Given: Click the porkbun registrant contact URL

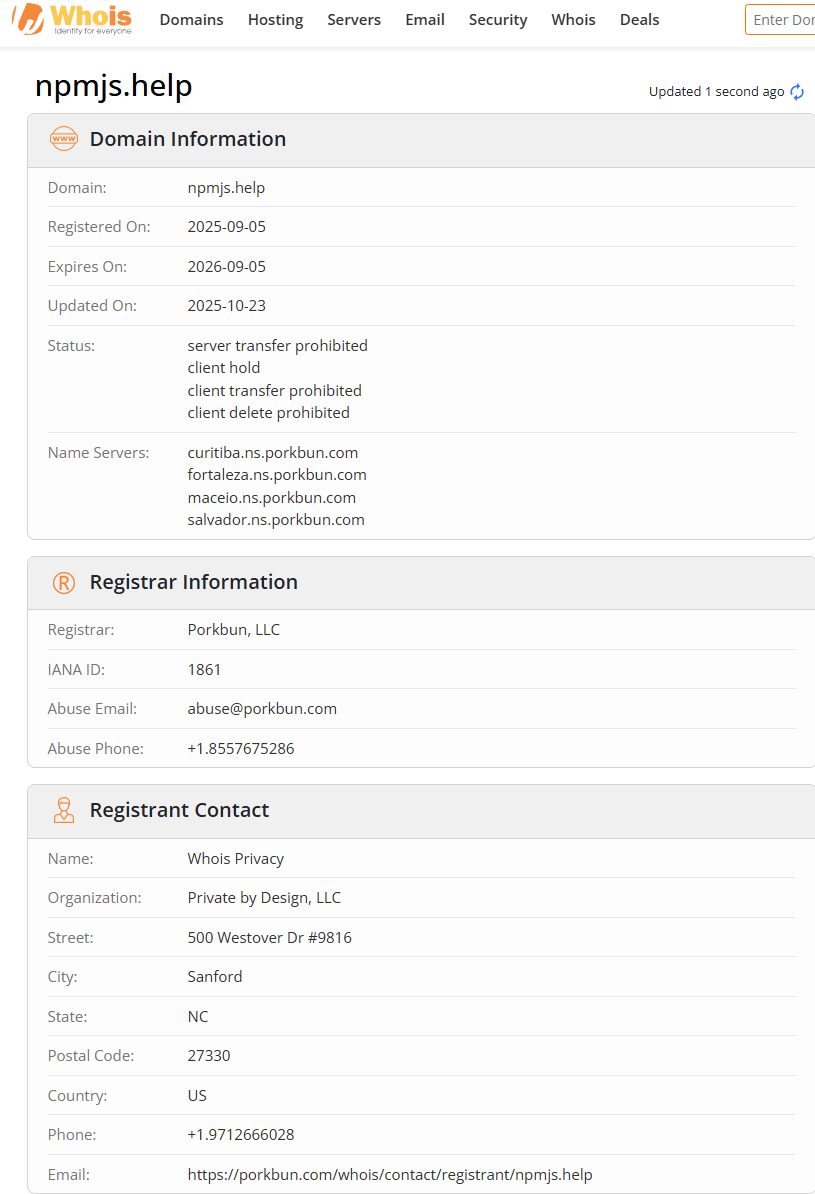Looking at the screenshot, I should point(390,1174).
